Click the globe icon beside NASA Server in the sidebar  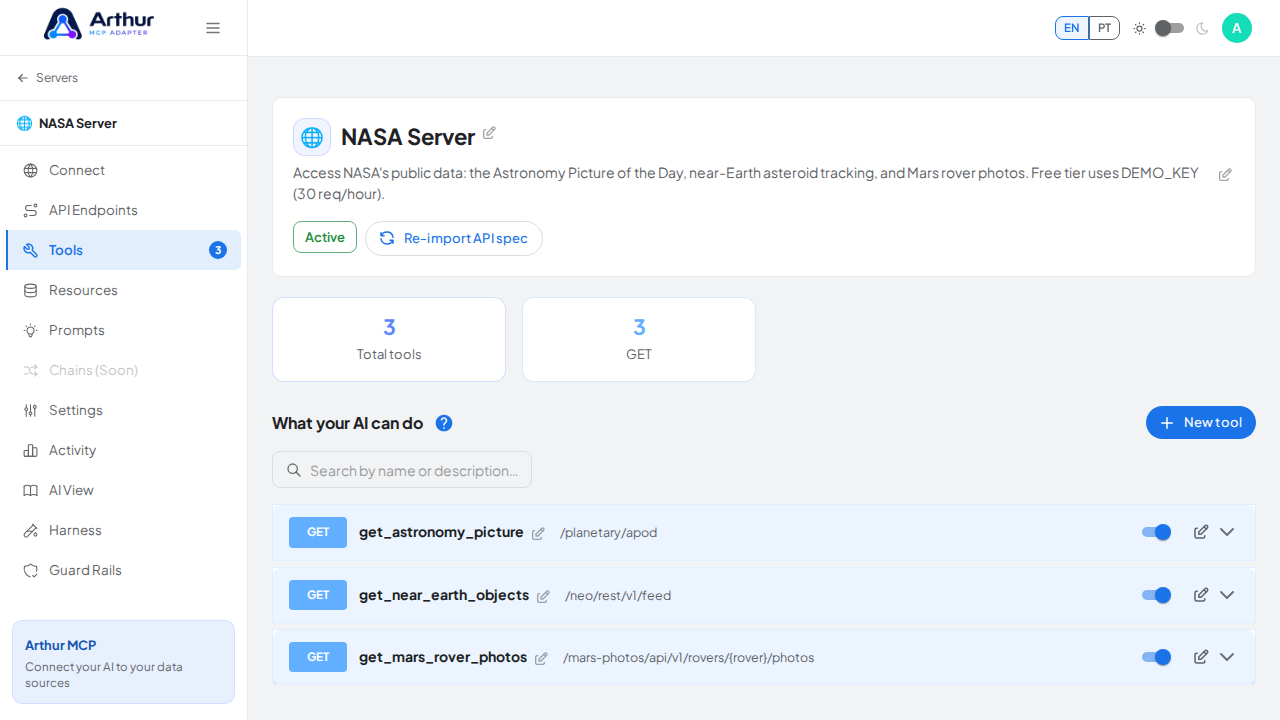tap(25, 124)
